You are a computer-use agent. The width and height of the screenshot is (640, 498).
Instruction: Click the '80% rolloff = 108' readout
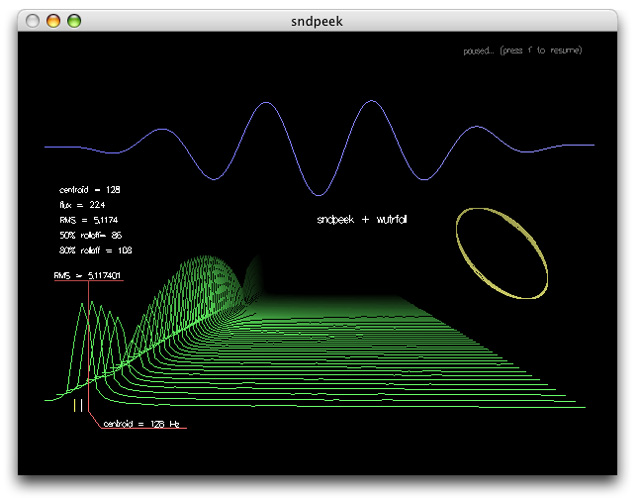[96, 250]
